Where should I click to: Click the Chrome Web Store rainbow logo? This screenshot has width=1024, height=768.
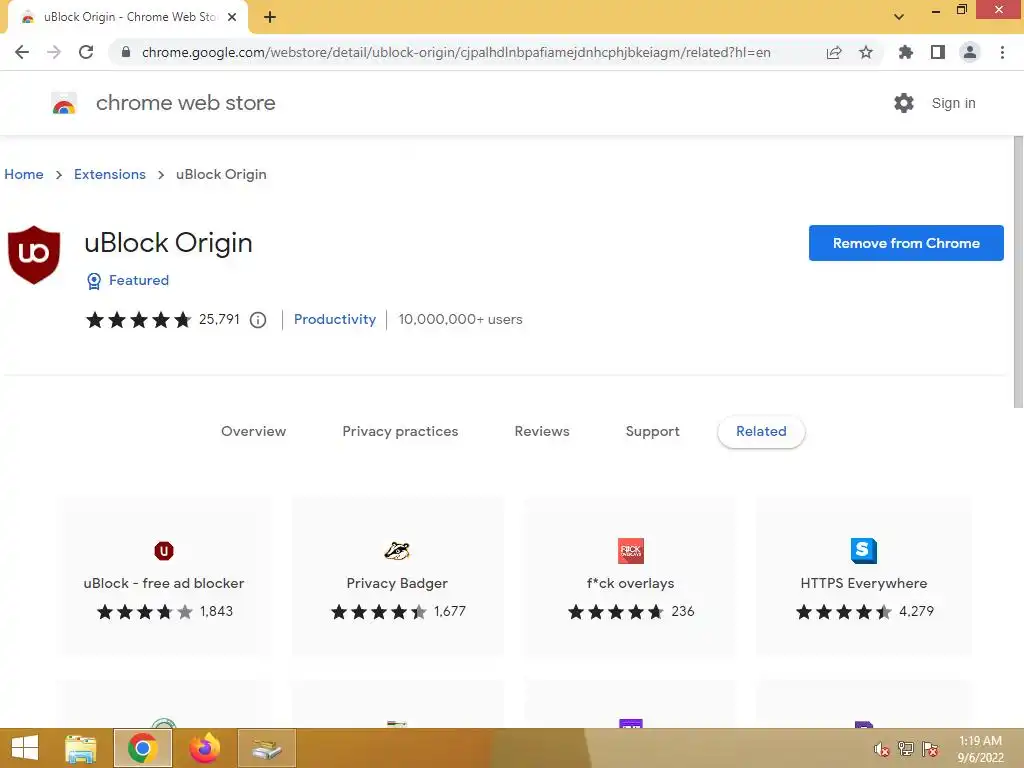[64, 103]
